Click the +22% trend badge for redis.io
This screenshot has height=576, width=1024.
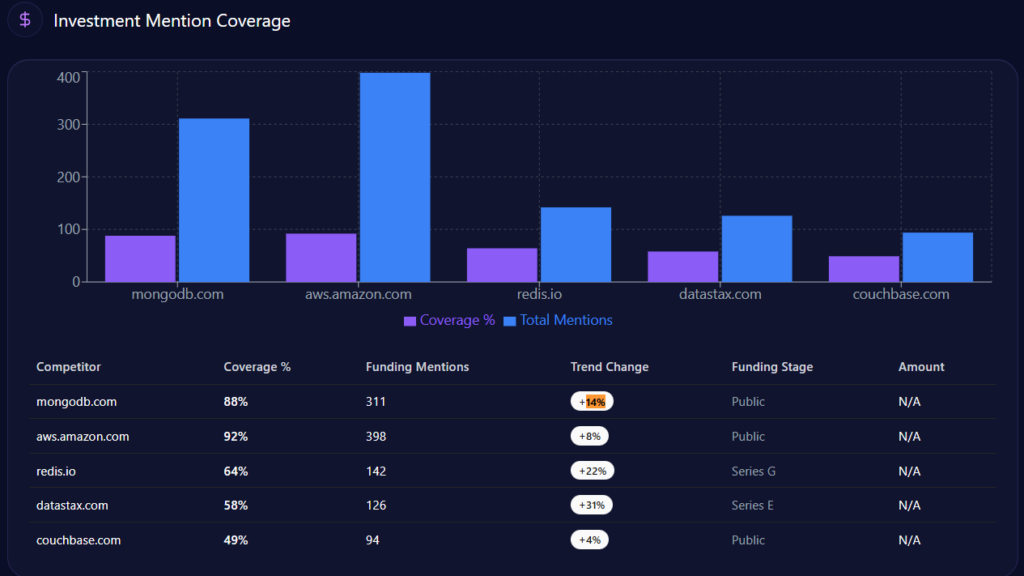coord(591,471)
